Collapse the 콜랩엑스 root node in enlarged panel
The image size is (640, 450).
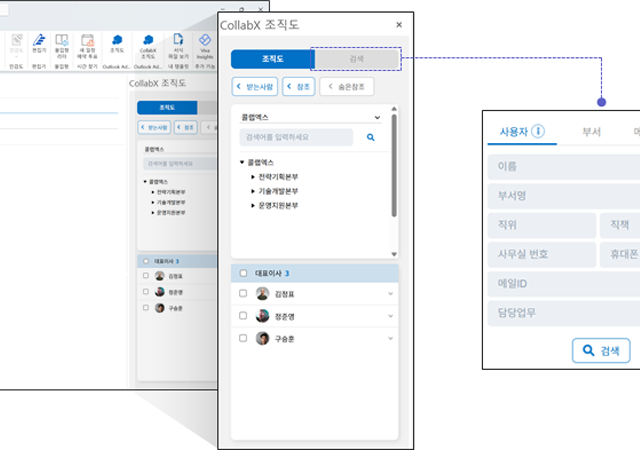[x=242, y=163]
